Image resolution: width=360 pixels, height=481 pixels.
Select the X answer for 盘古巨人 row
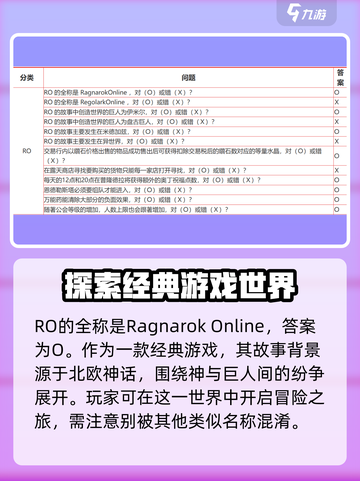click(337, 122)
